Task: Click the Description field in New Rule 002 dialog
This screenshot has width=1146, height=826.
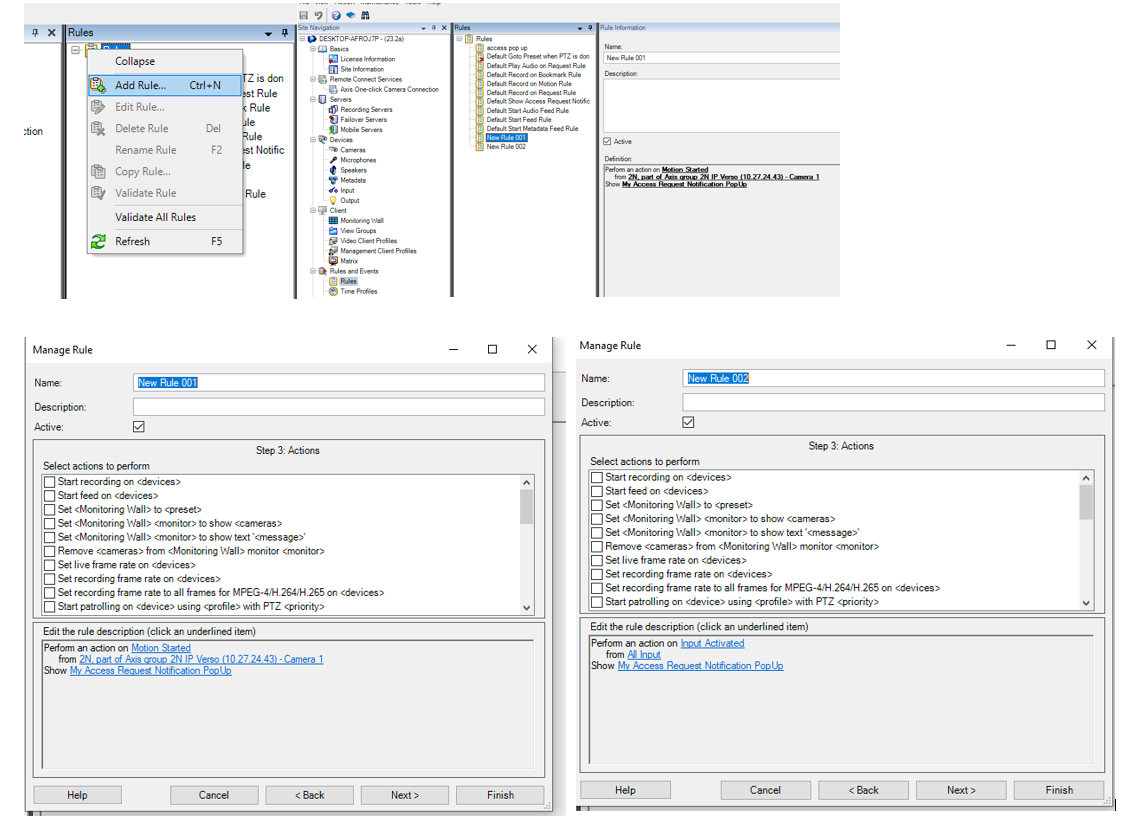Action: point(893,402)
